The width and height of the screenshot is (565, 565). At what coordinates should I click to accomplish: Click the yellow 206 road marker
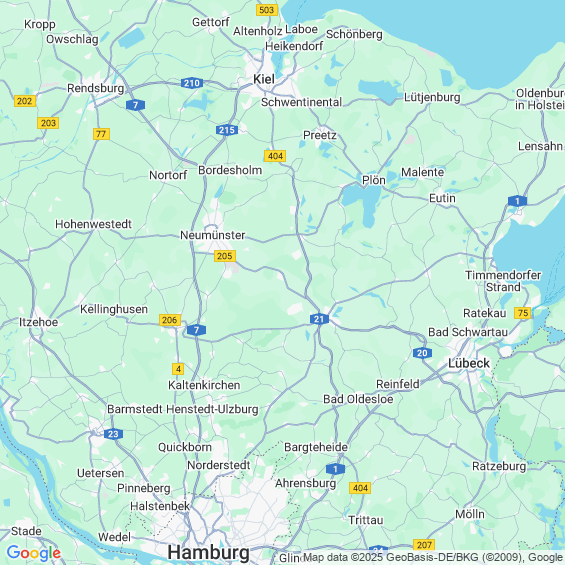click(170, 320)
